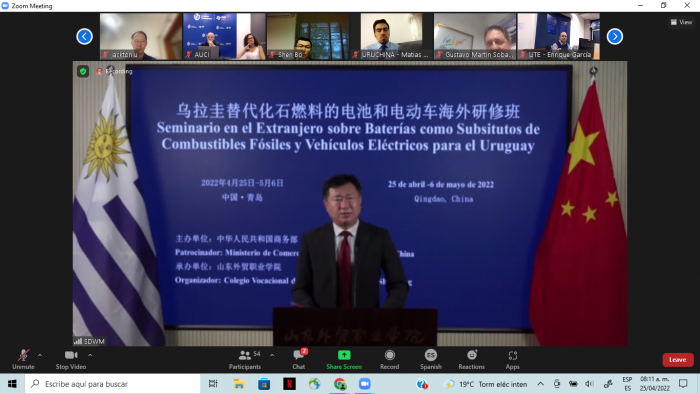The width and height of the screenshot is (700, 394).
Task: Expand video options arrow next to Stop Video
Action: coord(90,355)
